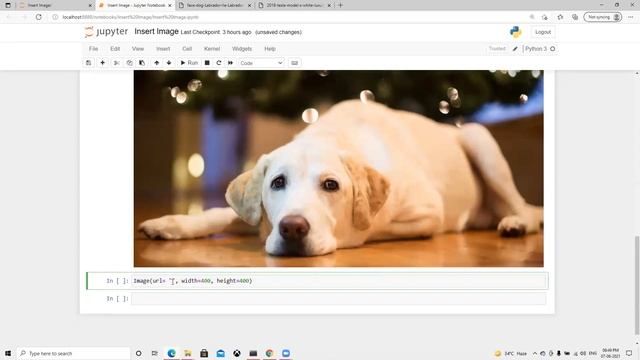Viewport: 640px width, 360px height.
Task: Open the File menu
Action: pyautogui.click(x=93, y=49)
